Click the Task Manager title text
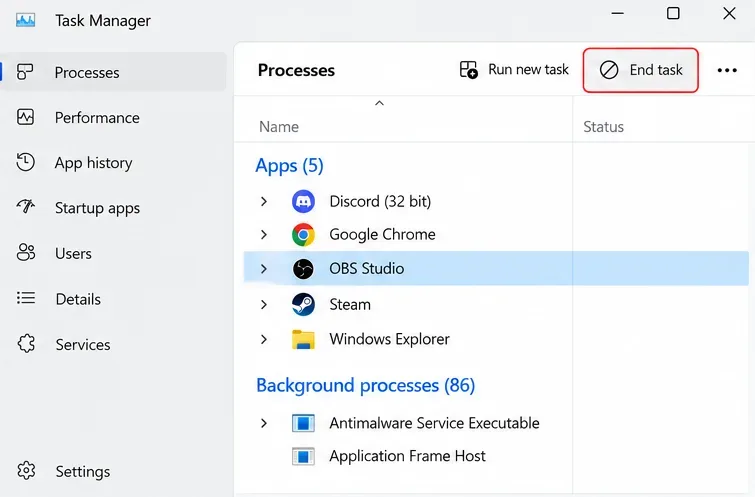The image size is (755, 497). tap(103, 21)
